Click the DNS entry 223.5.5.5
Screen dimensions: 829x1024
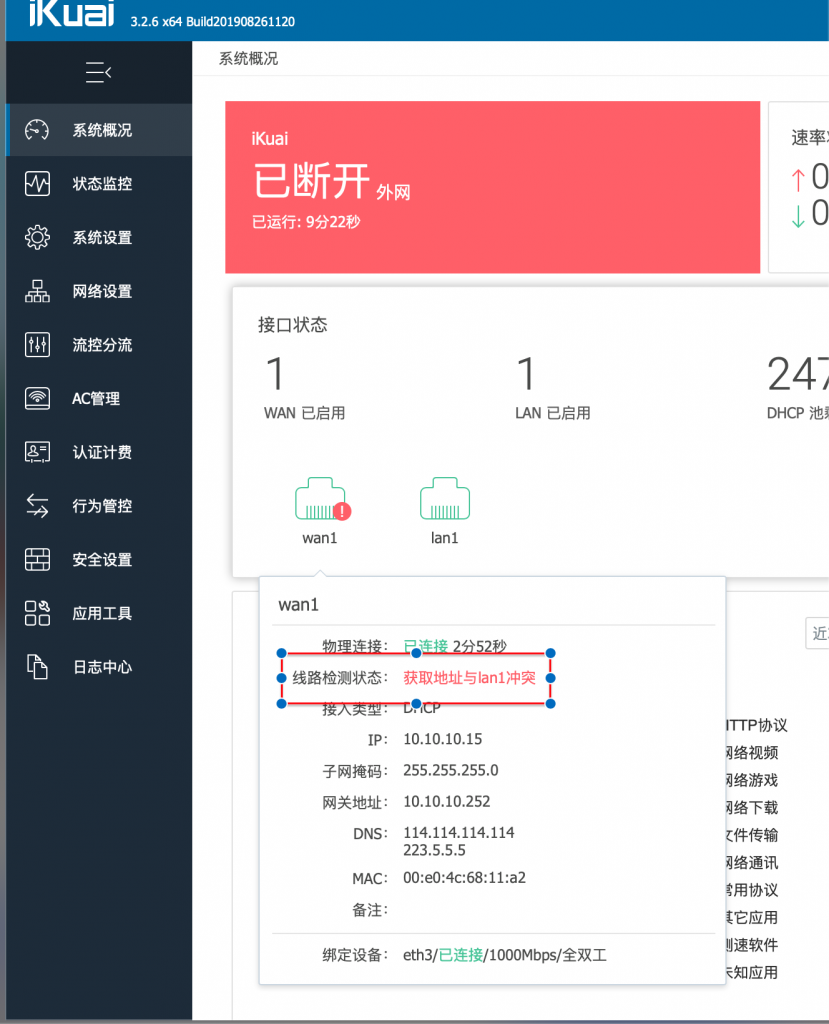coord(434,850)
